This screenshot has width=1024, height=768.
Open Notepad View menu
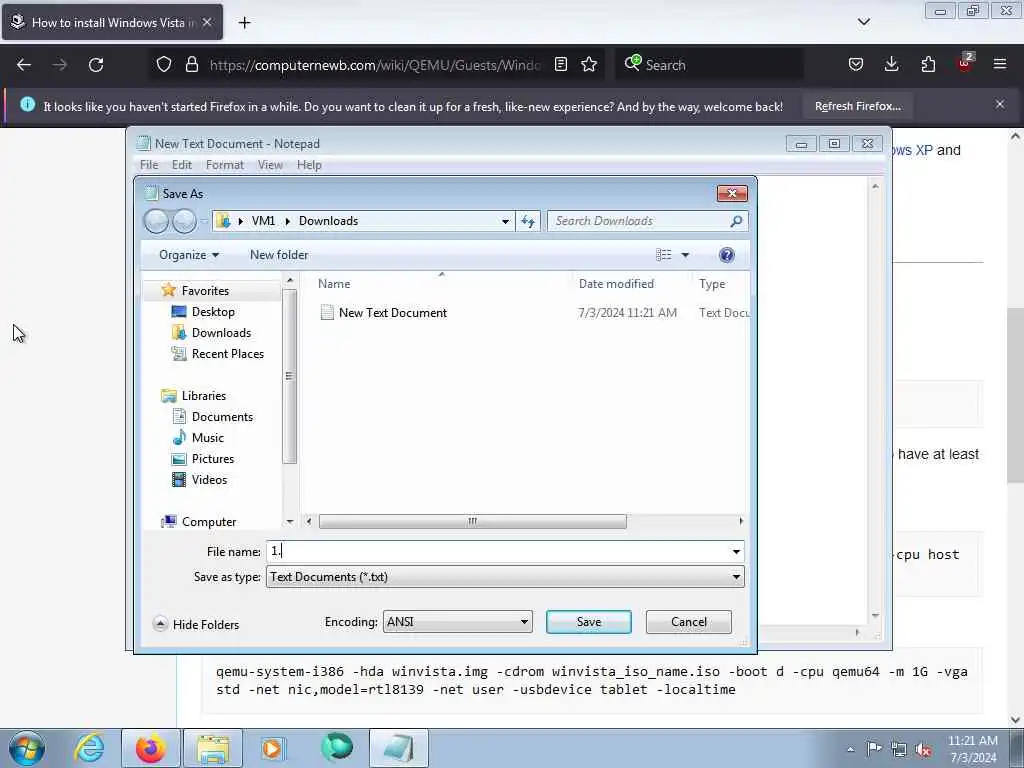click(270, 165)
